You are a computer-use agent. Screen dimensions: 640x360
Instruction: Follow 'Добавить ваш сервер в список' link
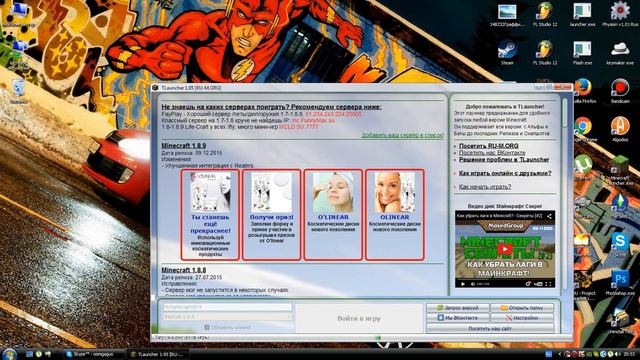point(402,135)
